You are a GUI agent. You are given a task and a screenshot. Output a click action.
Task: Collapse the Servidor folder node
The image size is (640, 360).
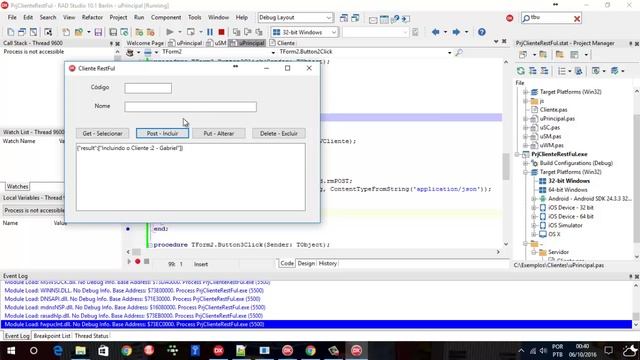[534, 252]
